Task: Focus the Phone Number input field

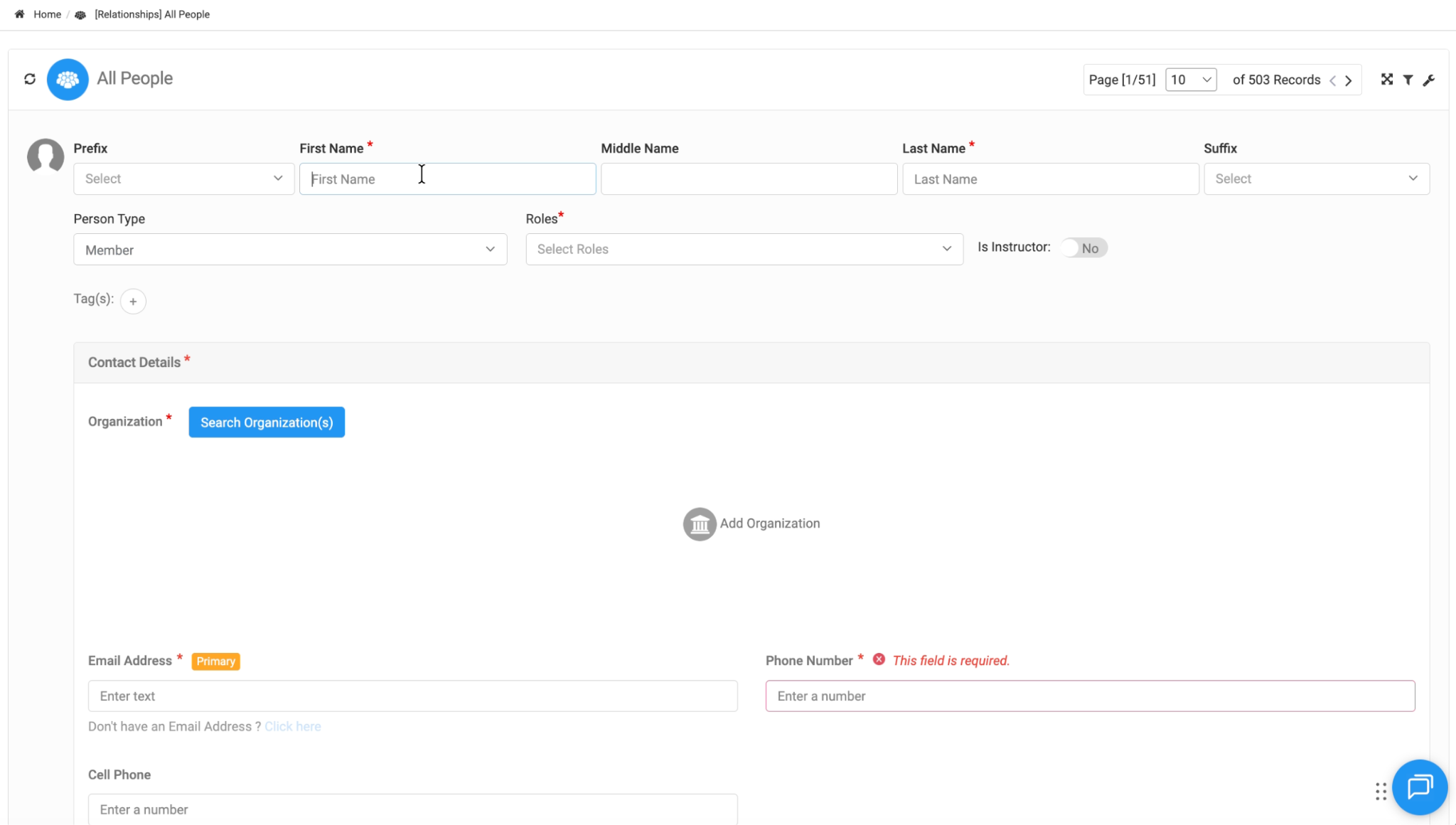Action: tap(1089, 696)
